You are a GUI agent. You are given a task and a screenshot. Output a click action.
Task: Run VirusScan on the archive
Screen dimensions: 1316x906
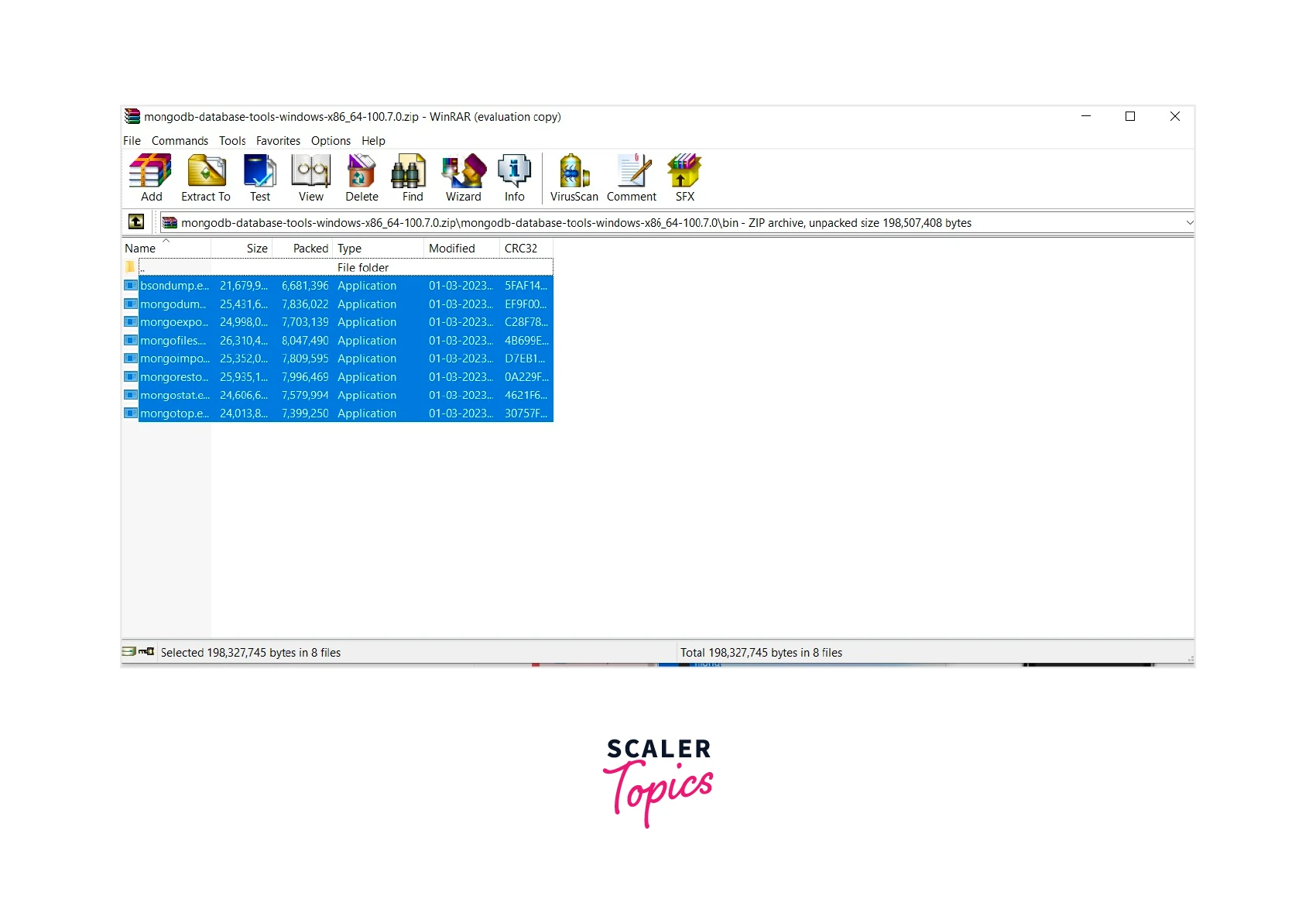coord(574,177)
